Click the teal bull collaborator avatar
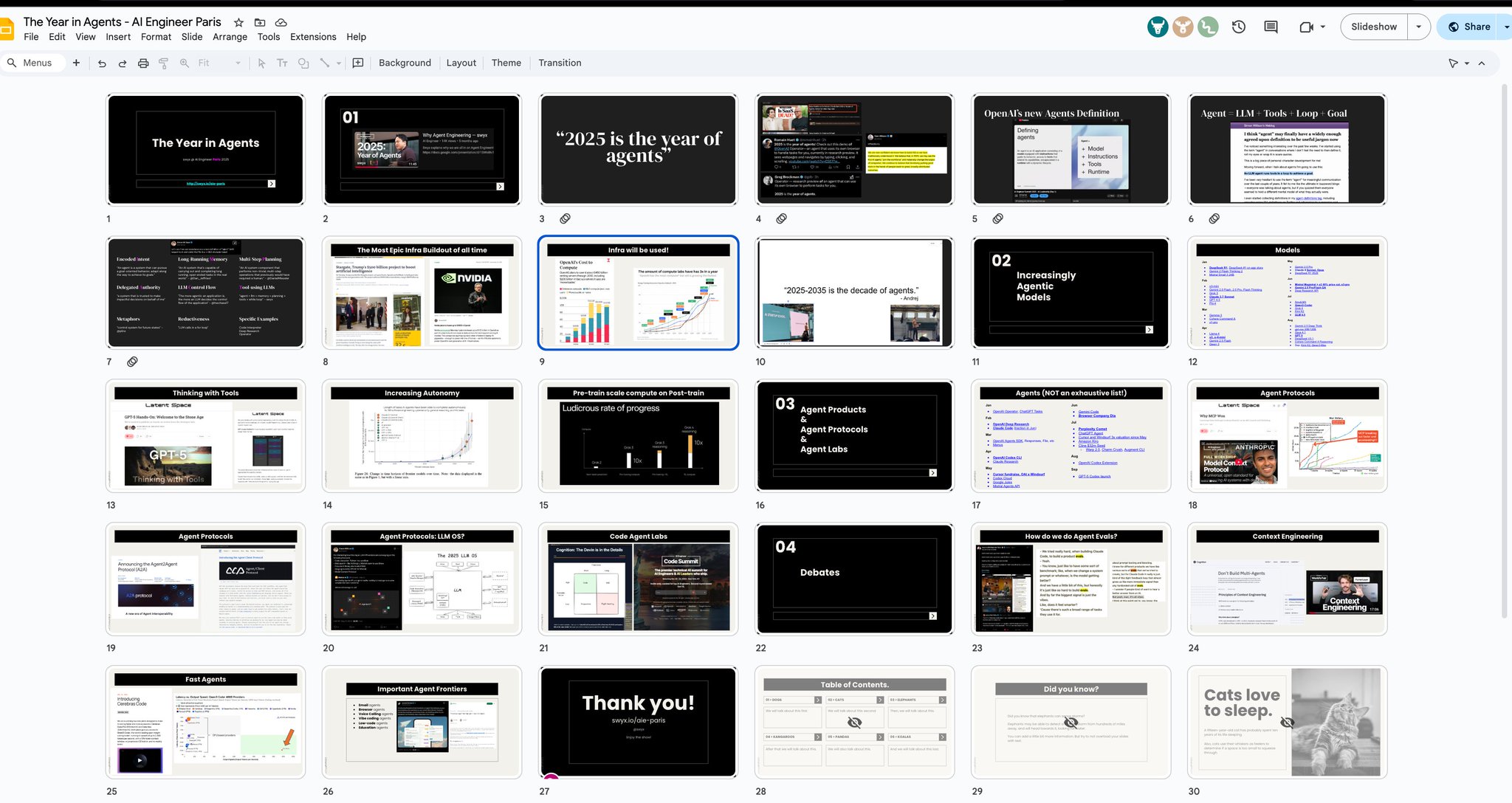Screen dimensions: 1512x803 pyautogui.click(x=1158, y=27)
